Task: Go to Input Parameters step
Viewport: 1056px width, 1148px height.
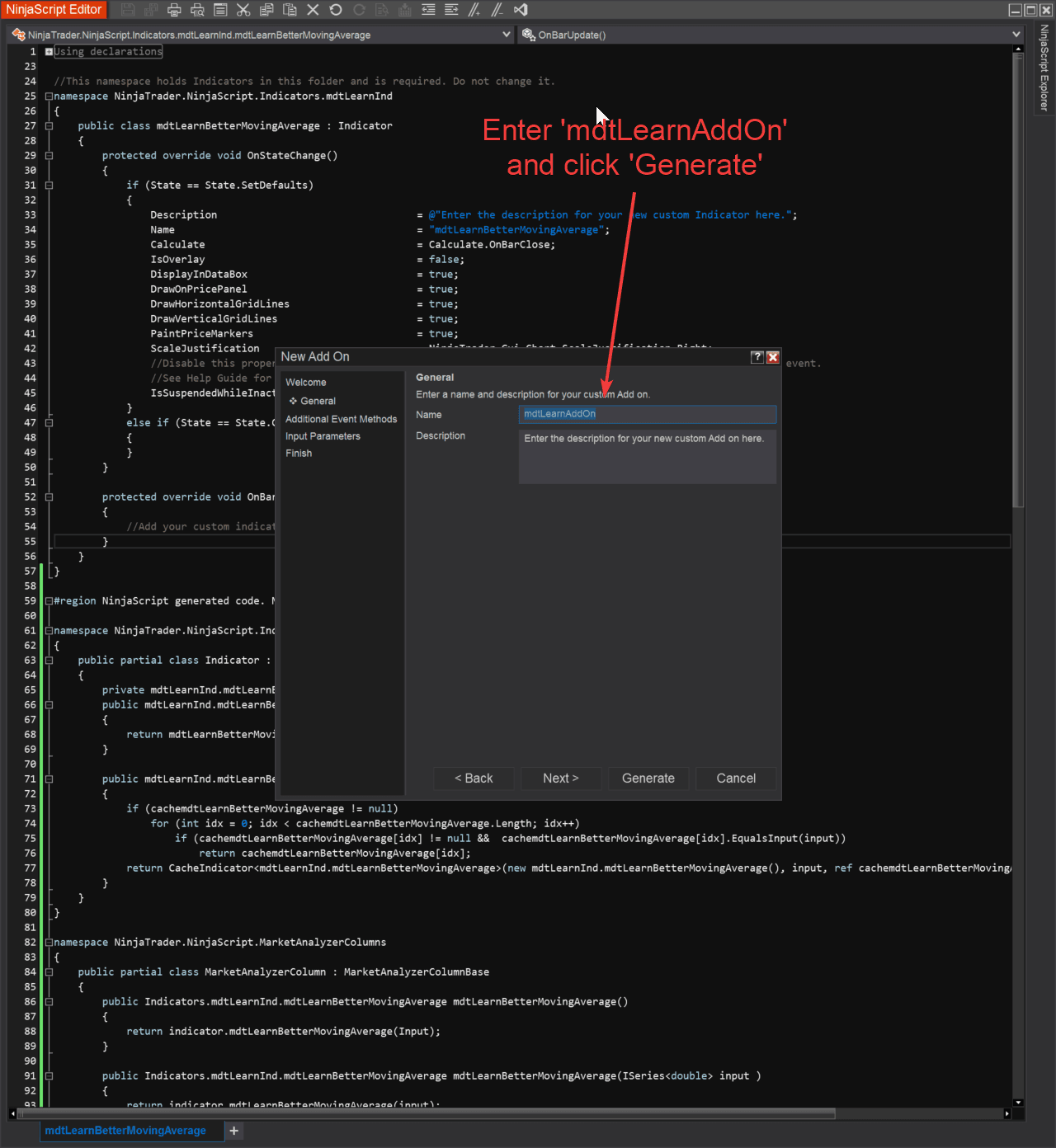Action: pyautogui.click(x=323, y=436)
